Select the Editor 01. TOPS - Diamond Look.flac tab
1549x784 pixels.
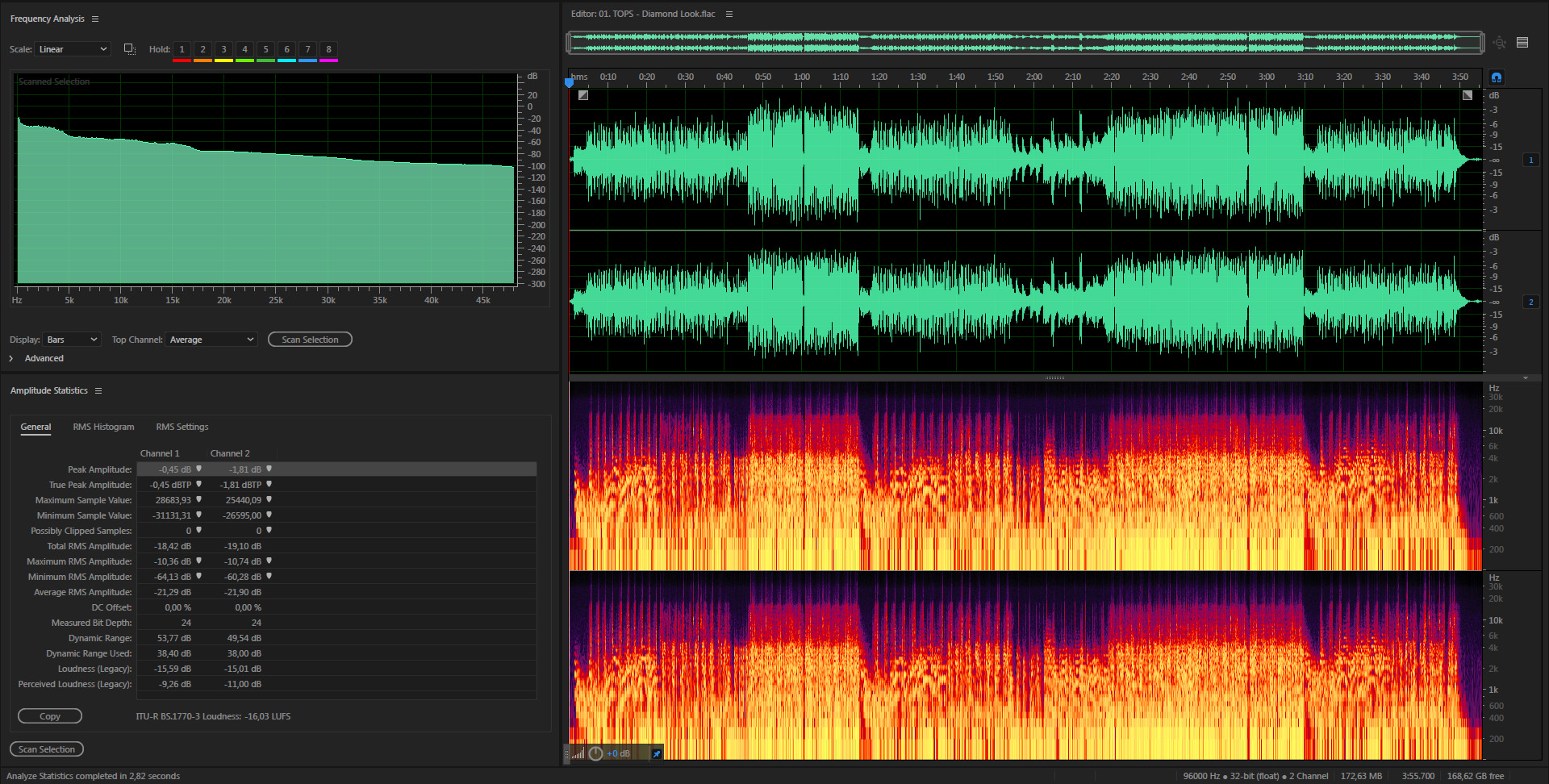coord(643,14)
